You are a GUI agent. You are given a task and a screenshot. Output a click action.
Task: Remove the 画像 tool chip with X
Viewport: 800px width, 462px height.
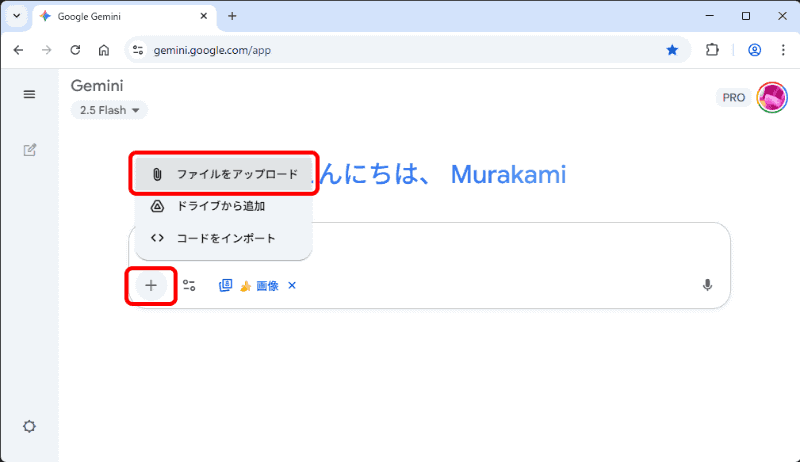(292, 285)
